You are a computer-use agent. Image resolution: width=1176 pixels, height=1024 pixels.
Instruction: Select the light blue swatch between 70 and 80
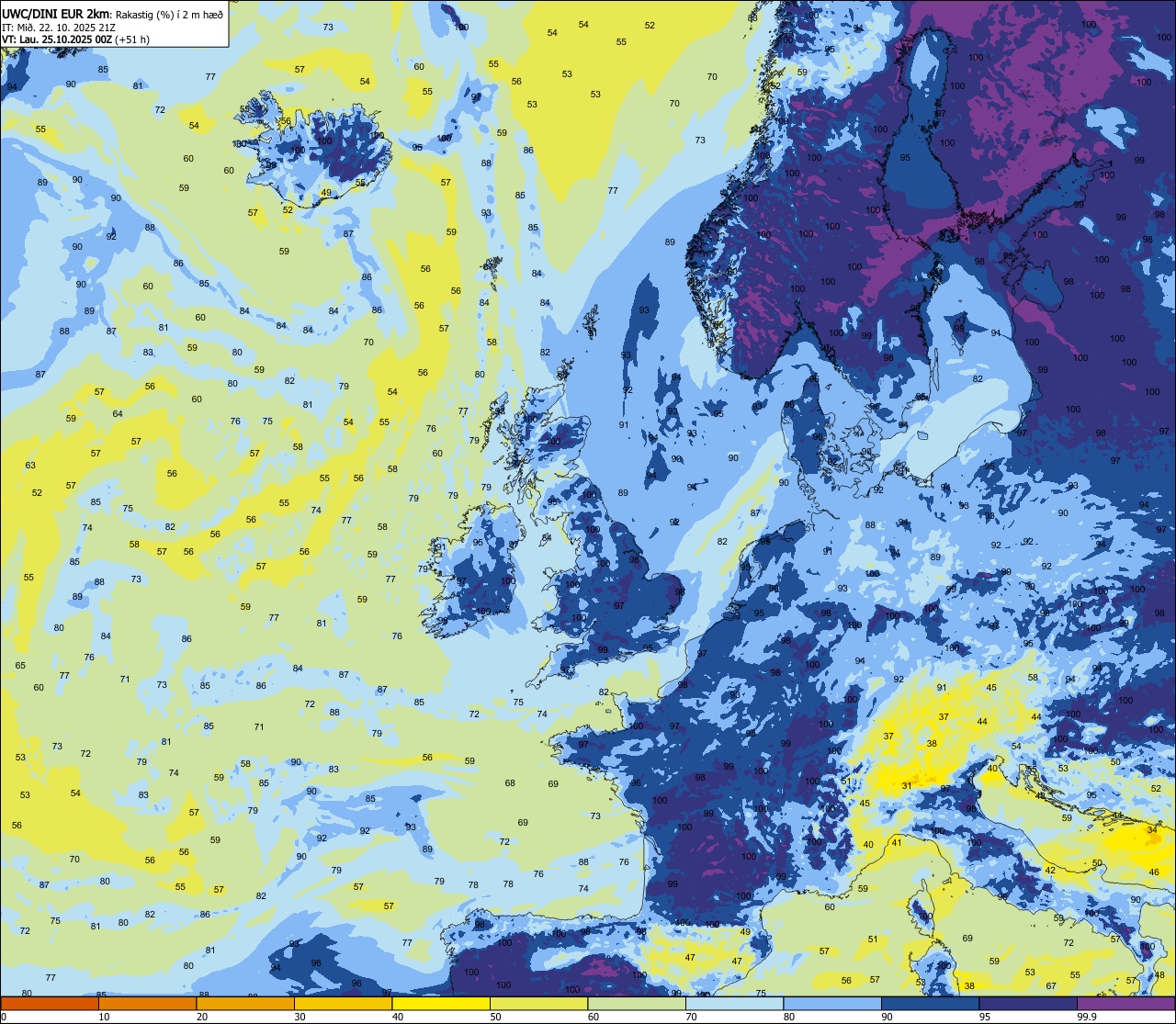[734, 1003]
